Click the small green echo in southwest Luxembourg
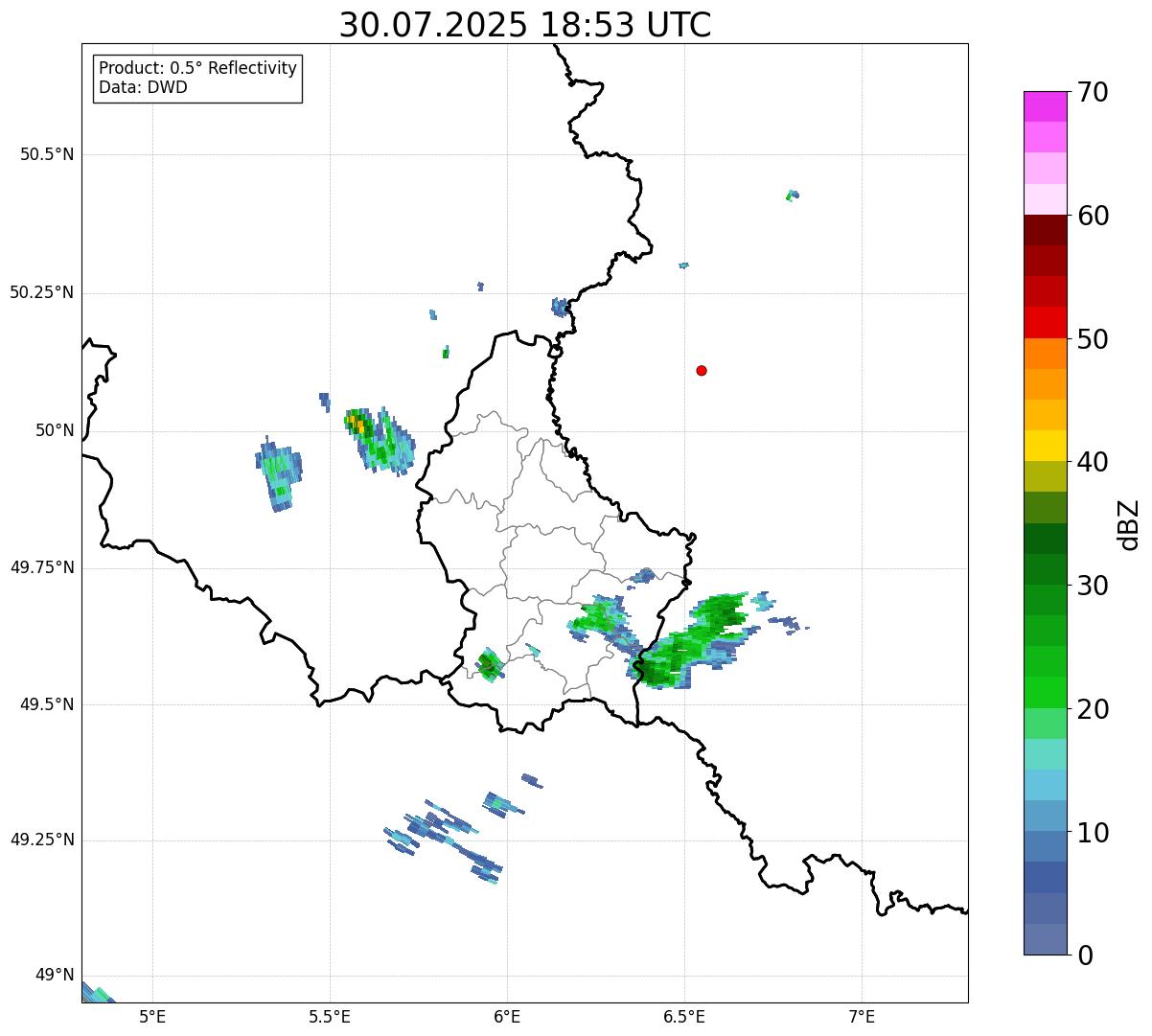1152x1036 pixels. (490, 663)
